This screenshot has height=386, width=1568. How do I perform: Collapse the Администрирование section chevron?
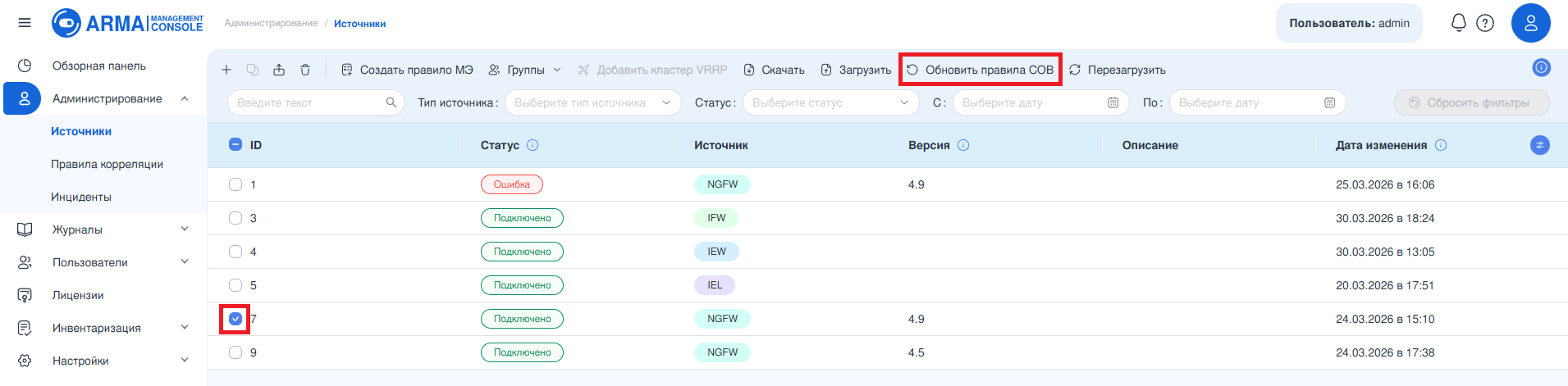tap(185, 98)
